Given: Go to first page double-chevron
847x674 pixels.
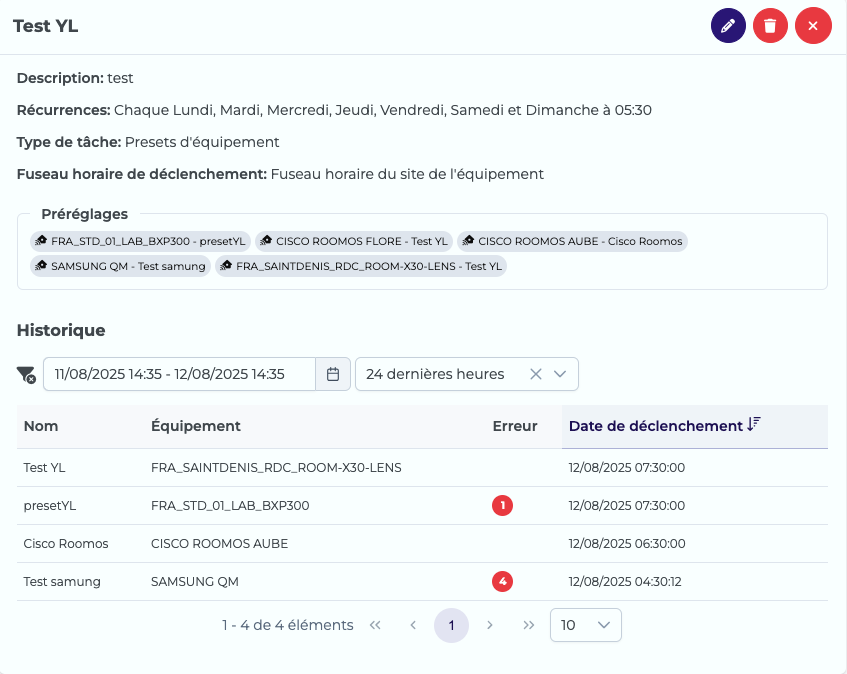Looking at the screenshot, I should 375,625.
